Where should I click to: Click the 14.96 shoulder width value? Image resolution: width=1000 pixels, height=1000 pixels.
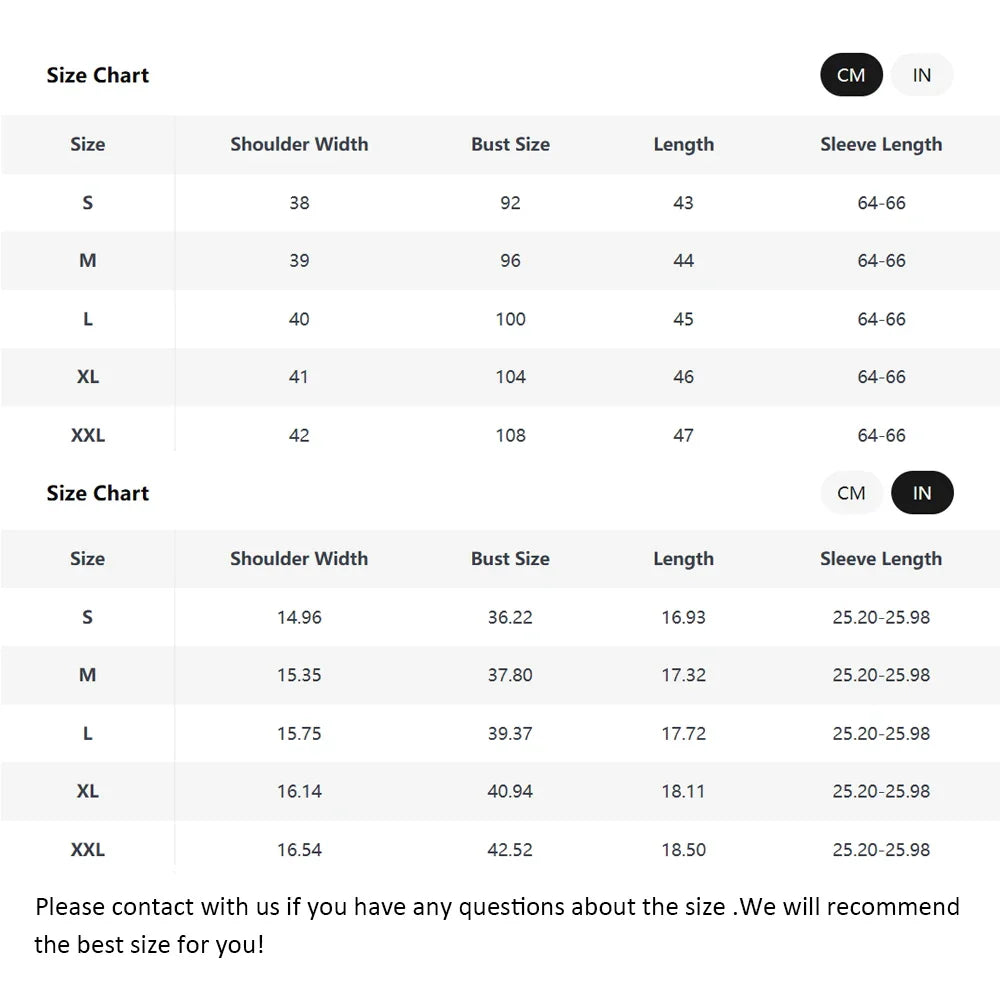pos(299,617)
